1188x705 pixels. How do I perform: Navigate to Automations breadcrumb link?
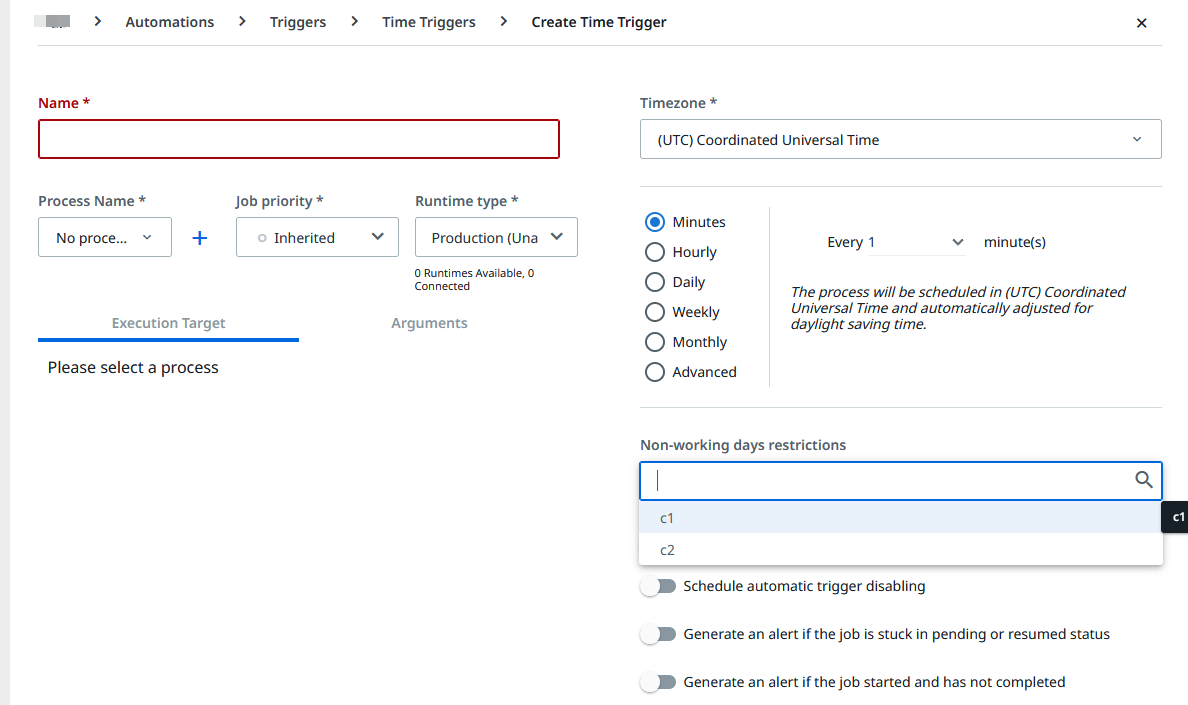(170, 22)
